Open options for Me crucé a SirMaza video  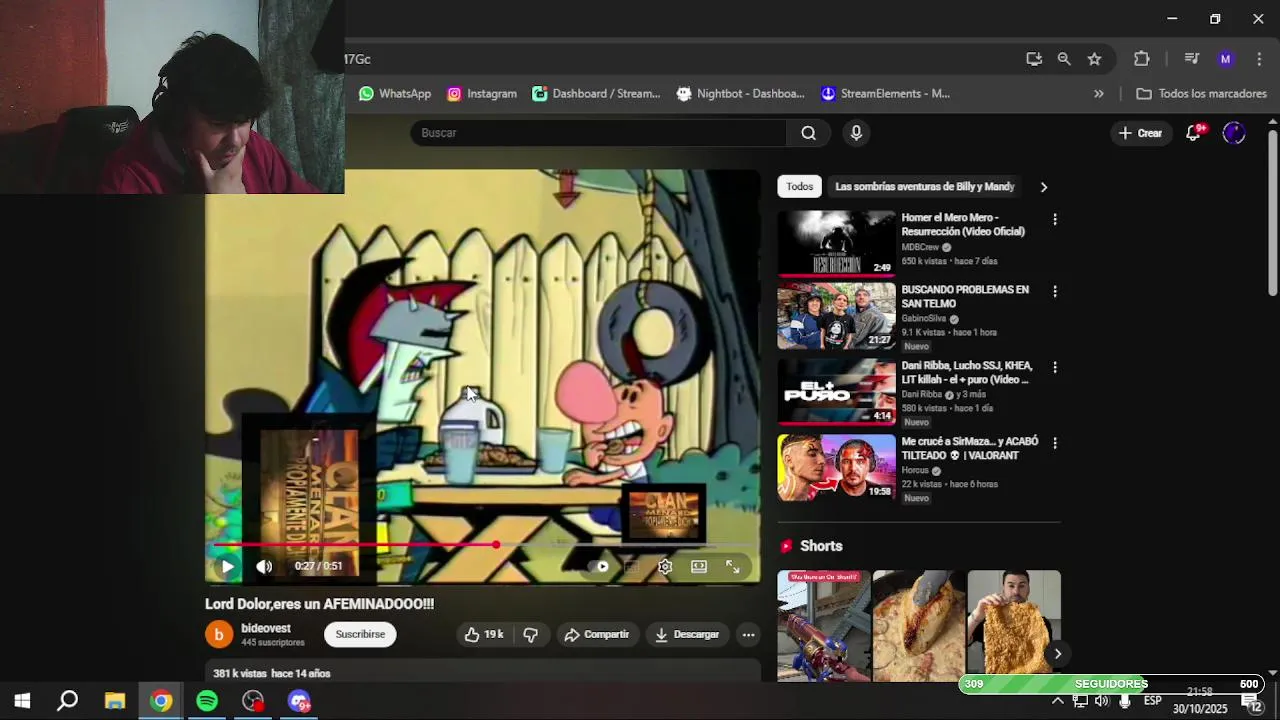pos(1054,443)
